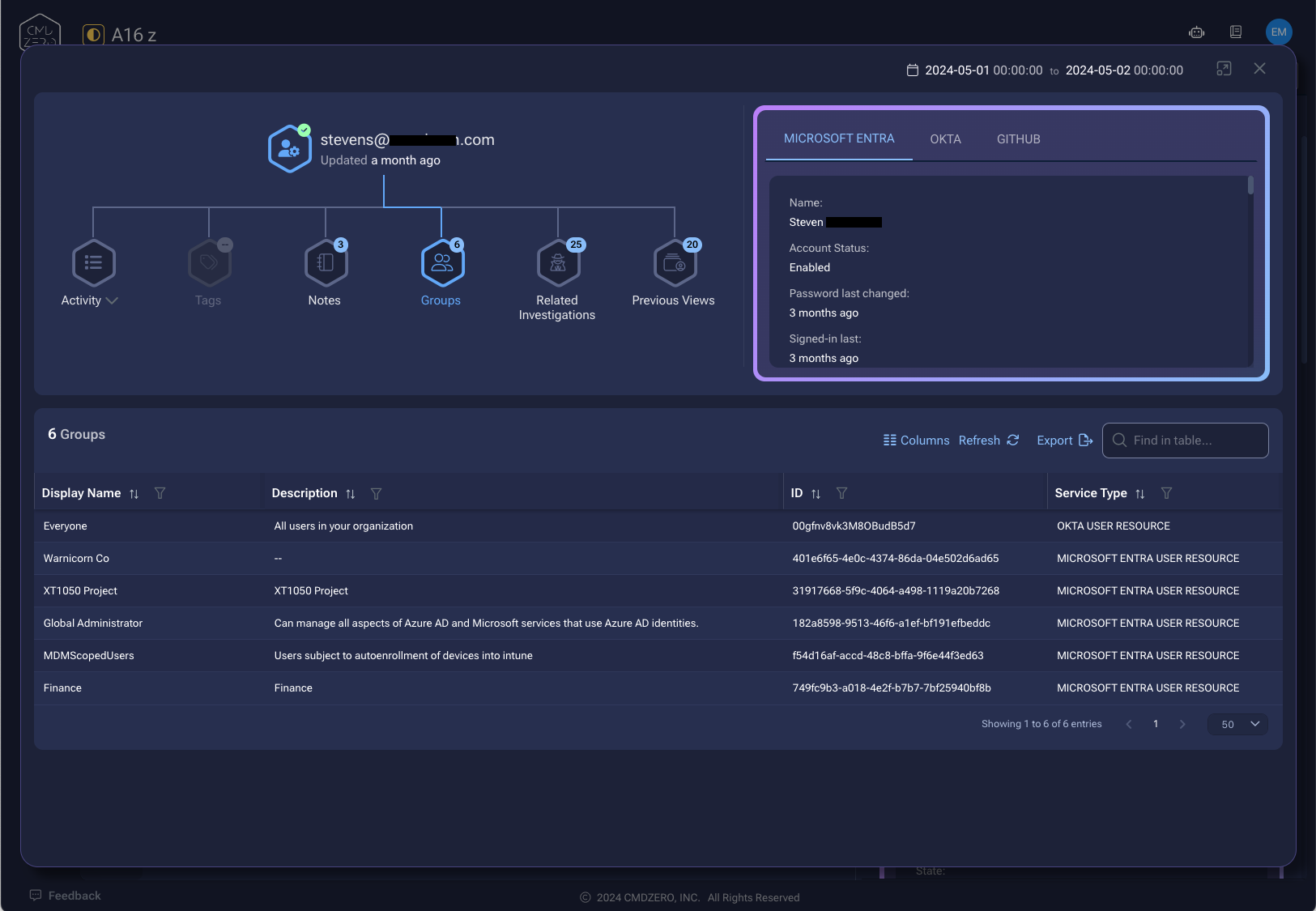Image resolution: width=1316 pixels, height=911 pixels.
Task: Open the robot assistant icon in header
Action: pos(1197,32)
